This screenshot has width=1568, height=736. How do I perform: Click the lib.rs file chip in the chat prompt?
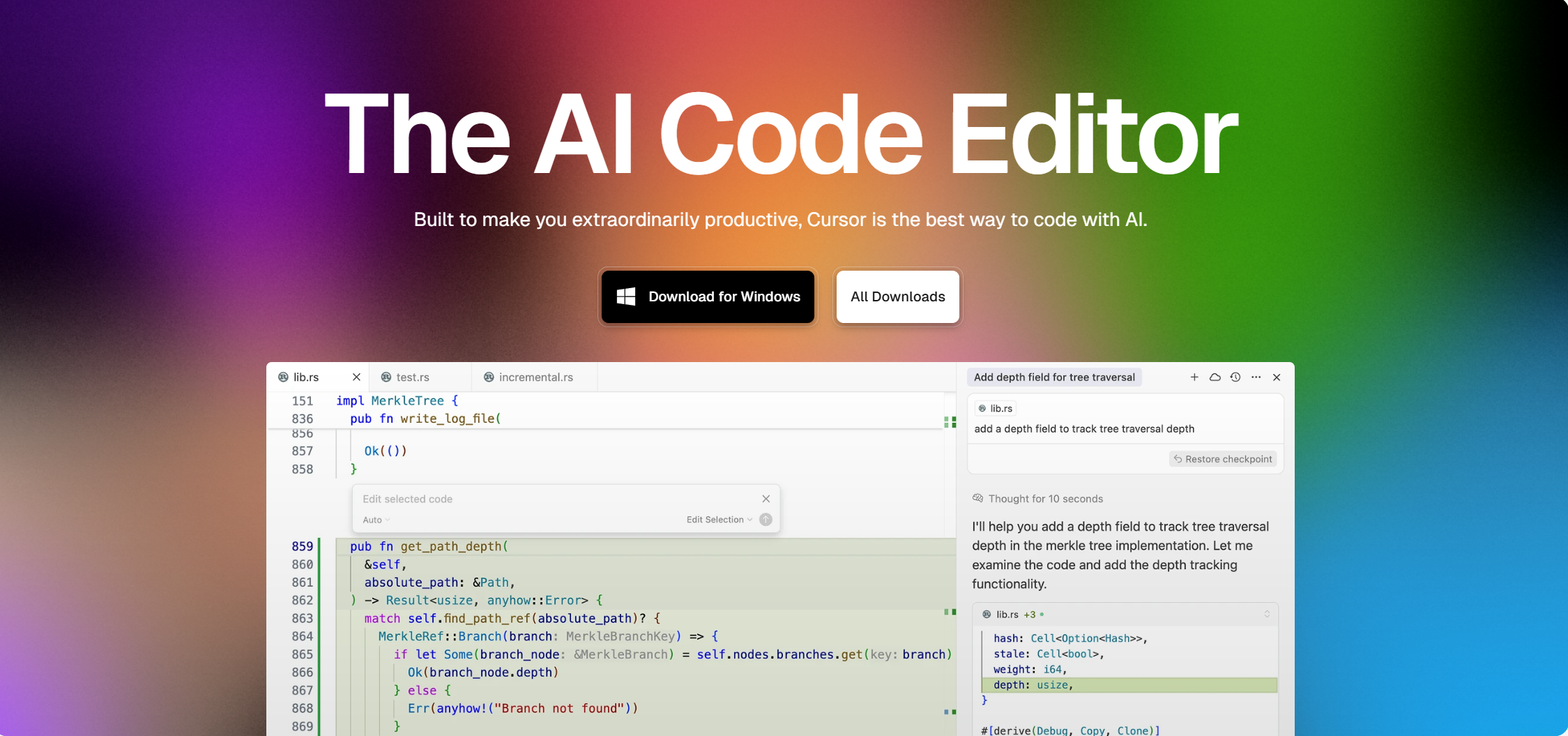click(x=996, y=408)
